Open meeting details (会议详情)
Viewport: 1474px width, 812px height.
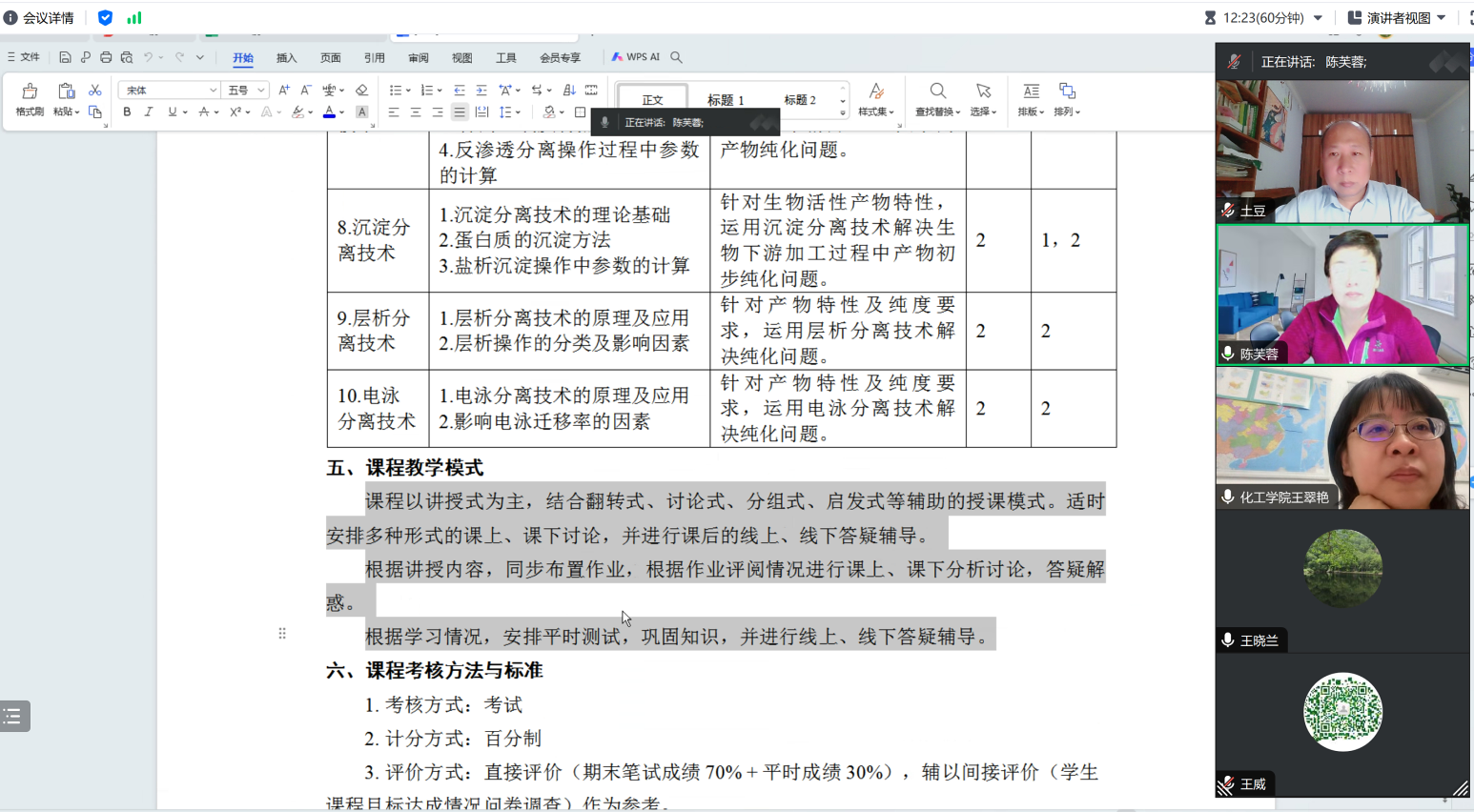click(x=39, y=17)
